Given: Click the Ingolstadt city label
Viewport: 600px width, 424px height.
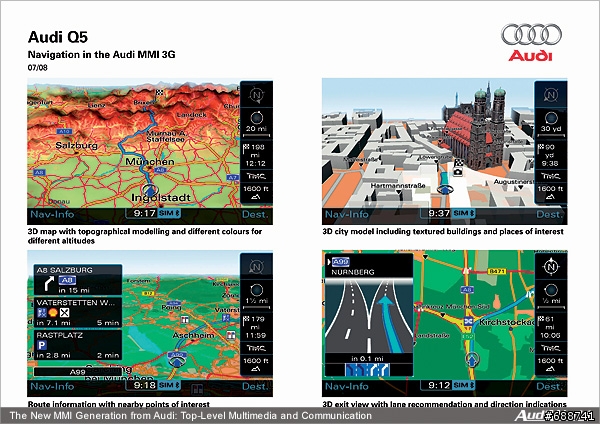Looking at the screenshot, I should (x=161, y=197).
